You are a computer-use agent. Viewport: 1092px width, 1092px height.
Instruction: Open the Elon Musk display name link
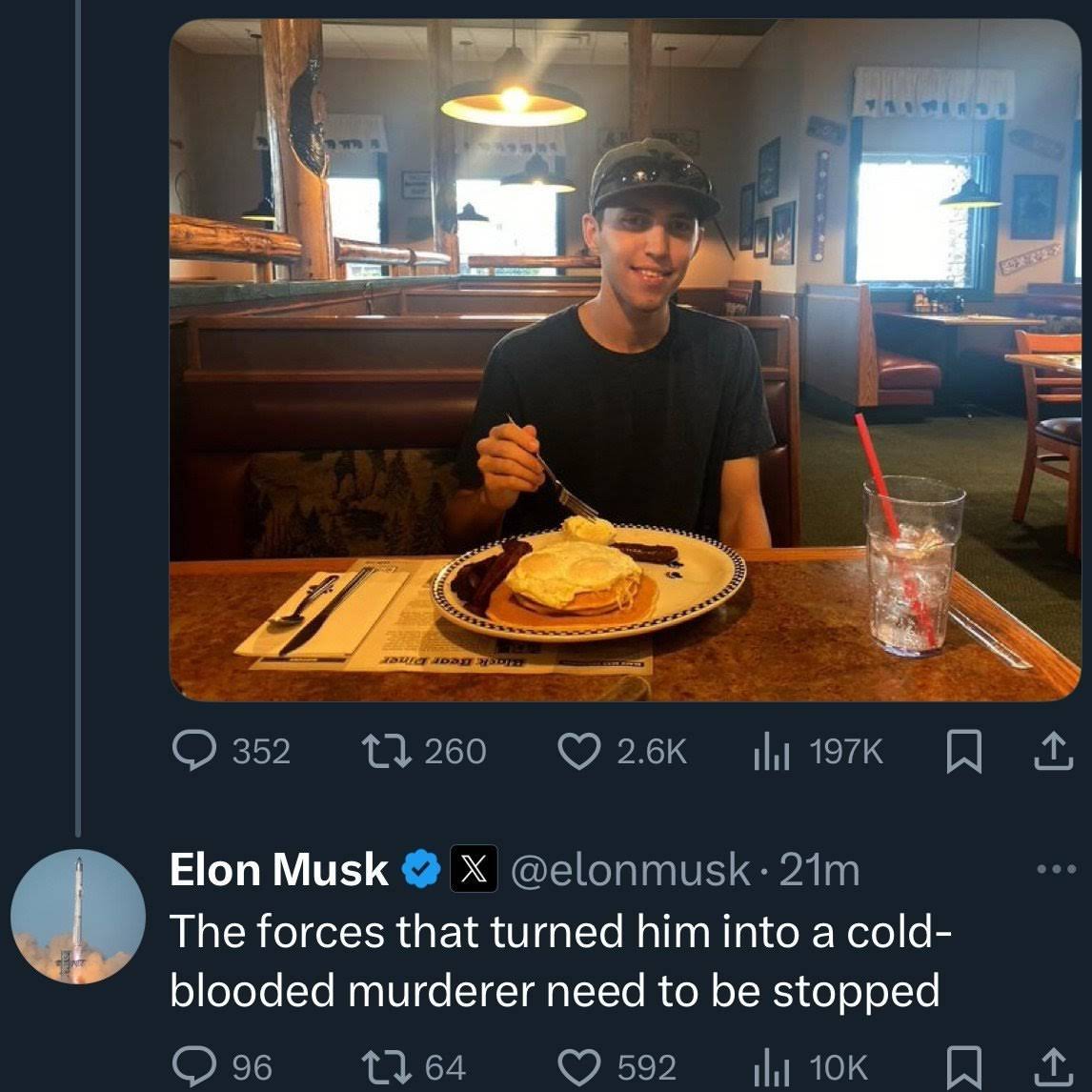pyautogui.click(x=278, y=870)
